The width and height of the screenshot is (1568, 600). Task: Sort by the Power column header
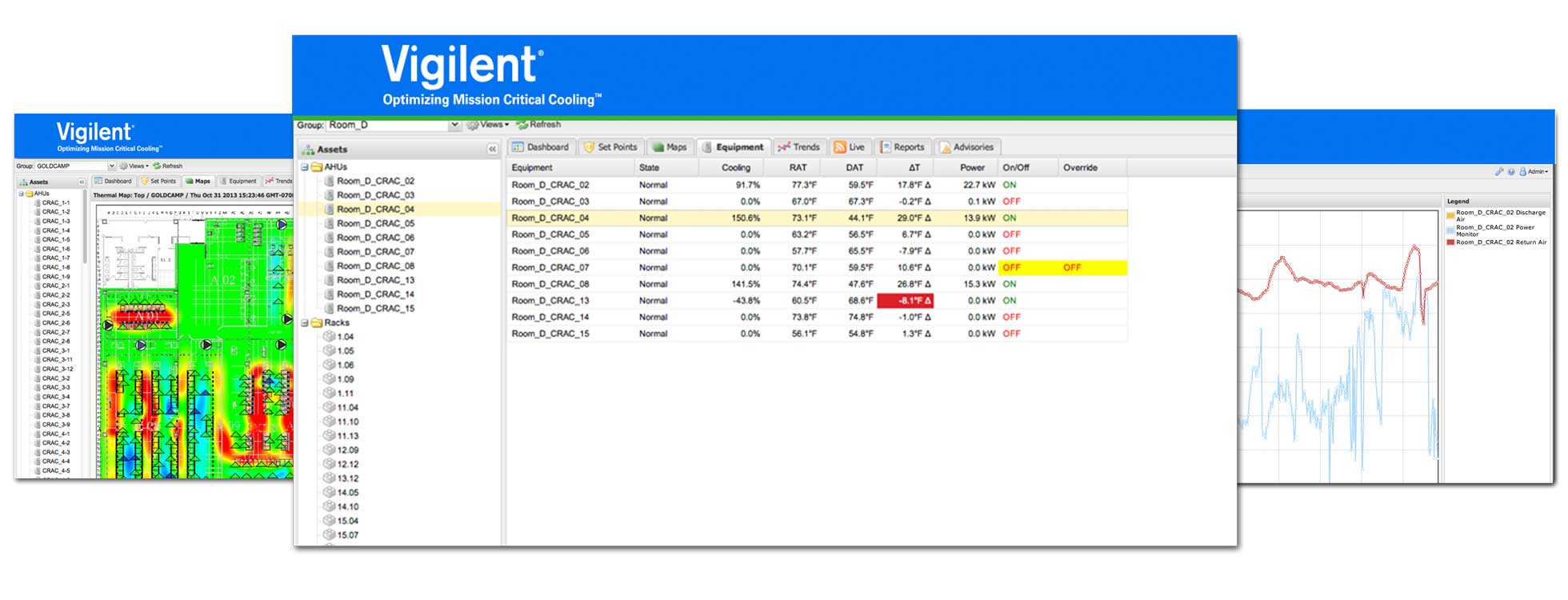pos(966,168)
